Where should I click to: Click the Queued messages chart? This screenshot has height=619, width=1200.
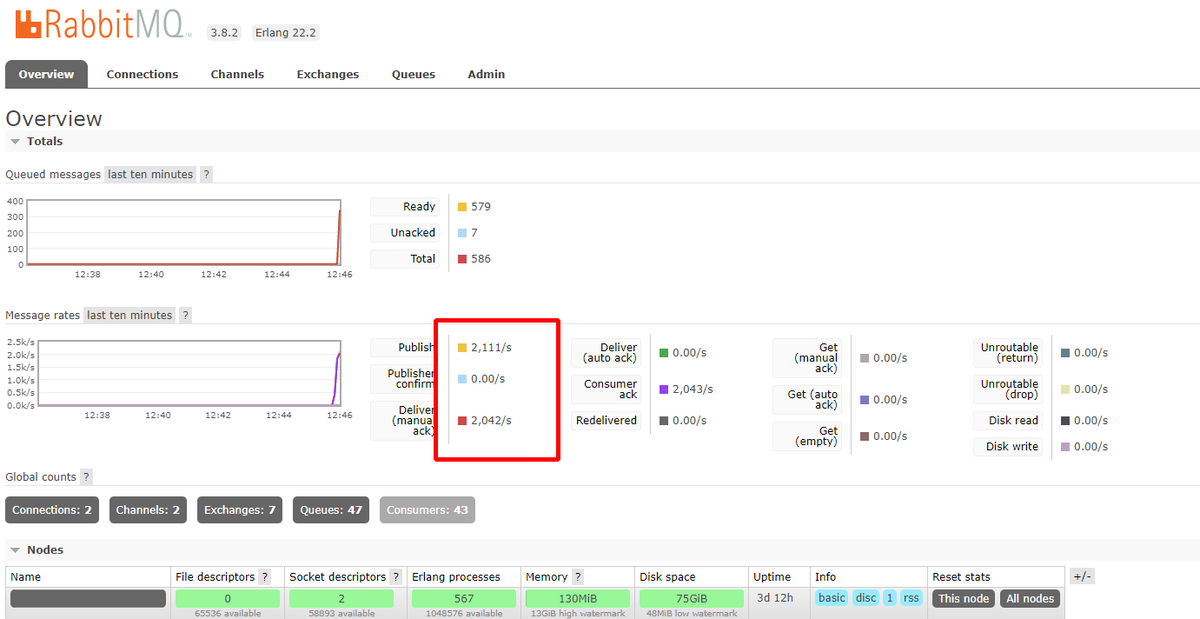click(x=184, y=232)
